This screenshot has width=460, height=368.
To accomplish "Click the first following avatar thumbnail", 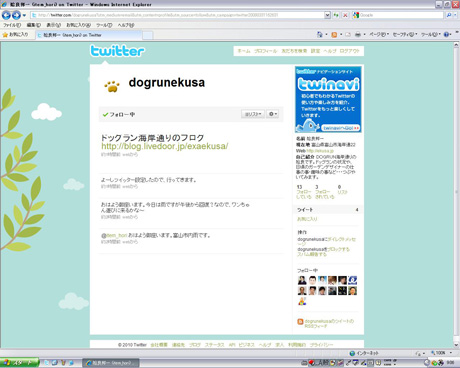I will point(302,280).
